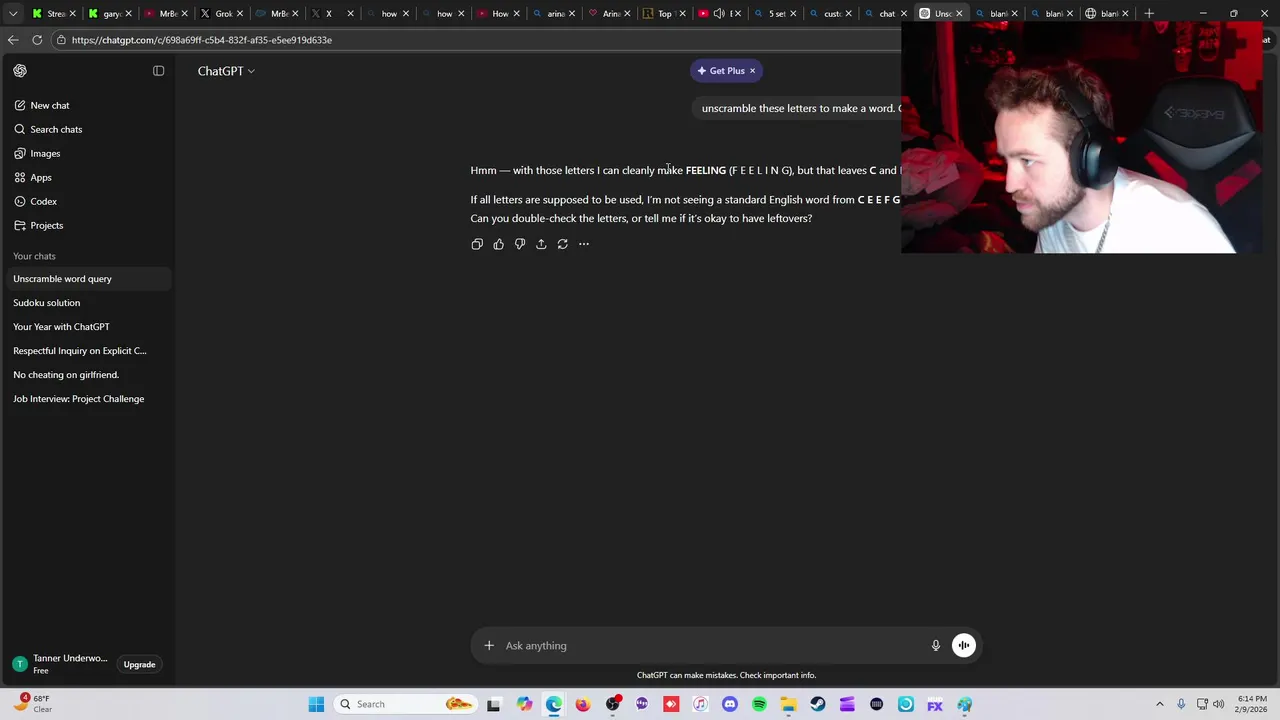
Task: Open File Explorer from the taskbar
Action: pos(788,704)
